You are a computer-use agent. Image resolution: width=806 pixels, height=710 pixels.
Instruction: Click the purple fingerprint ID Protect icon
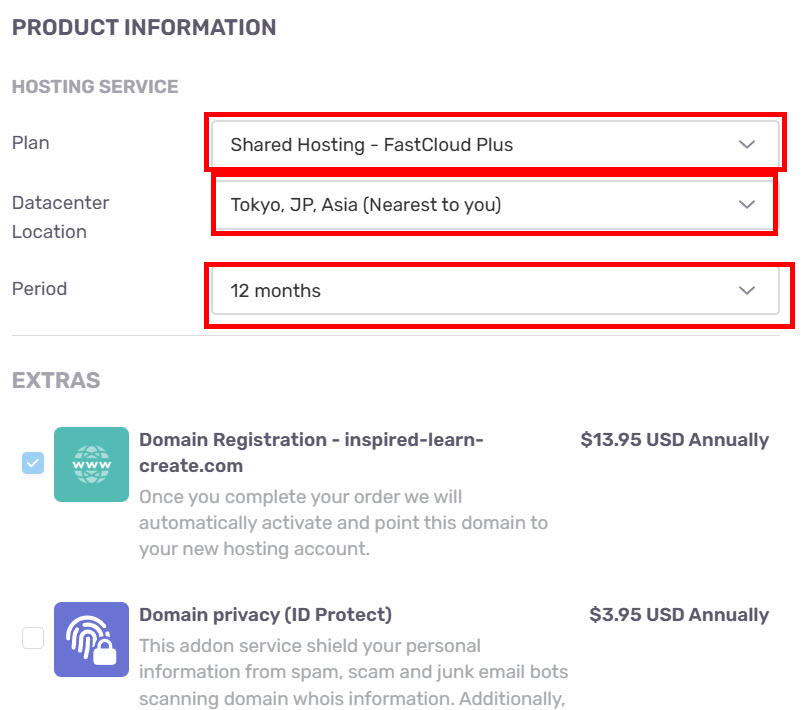[91, 640]
